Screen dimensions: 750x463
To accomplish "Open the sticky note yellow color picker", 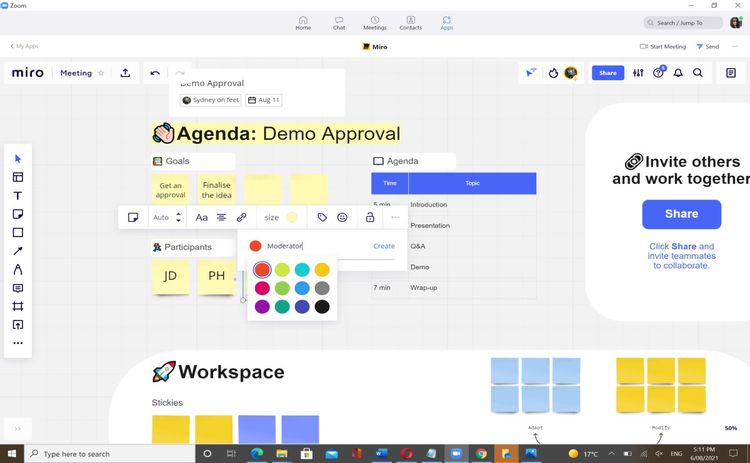I will (292, 218).
